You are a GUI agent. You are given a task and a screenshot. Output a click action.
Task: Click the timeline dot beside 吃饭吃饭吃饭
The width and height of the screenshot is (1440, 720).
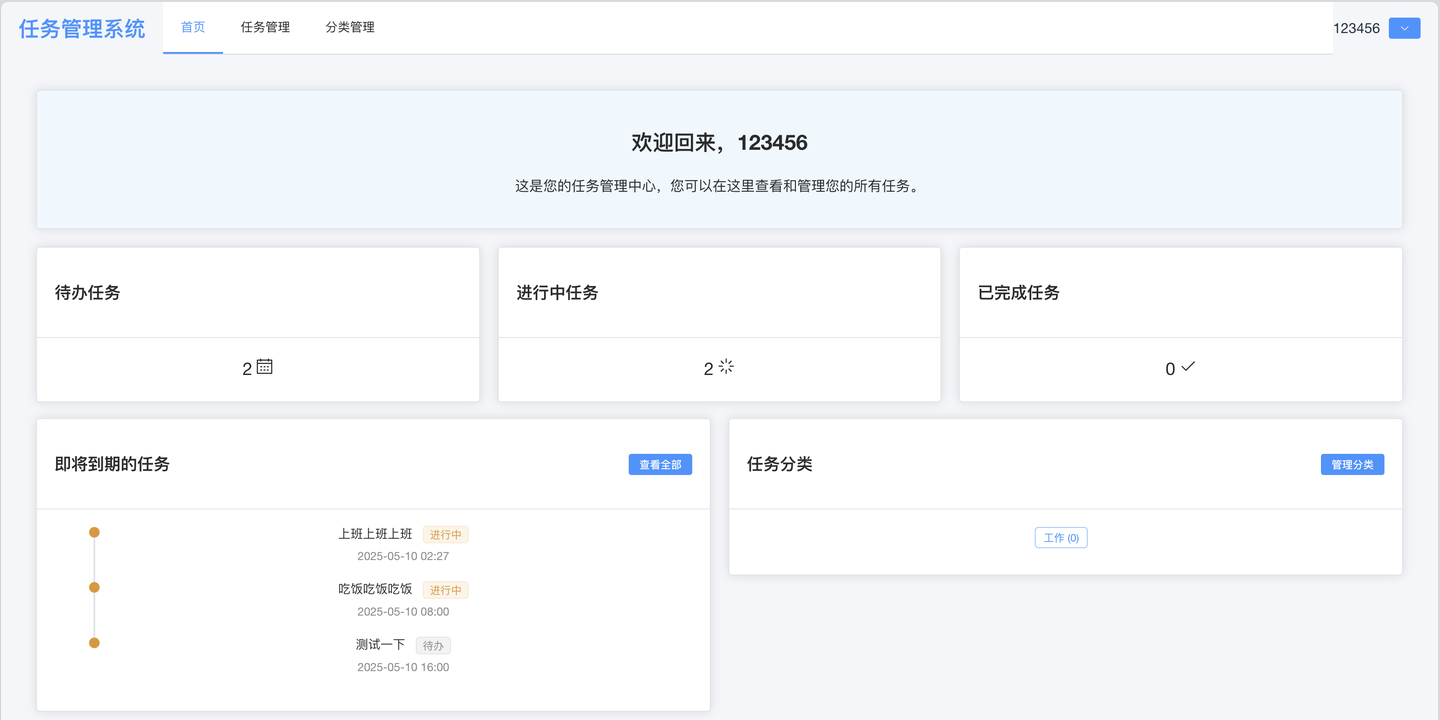coord(94,588)
